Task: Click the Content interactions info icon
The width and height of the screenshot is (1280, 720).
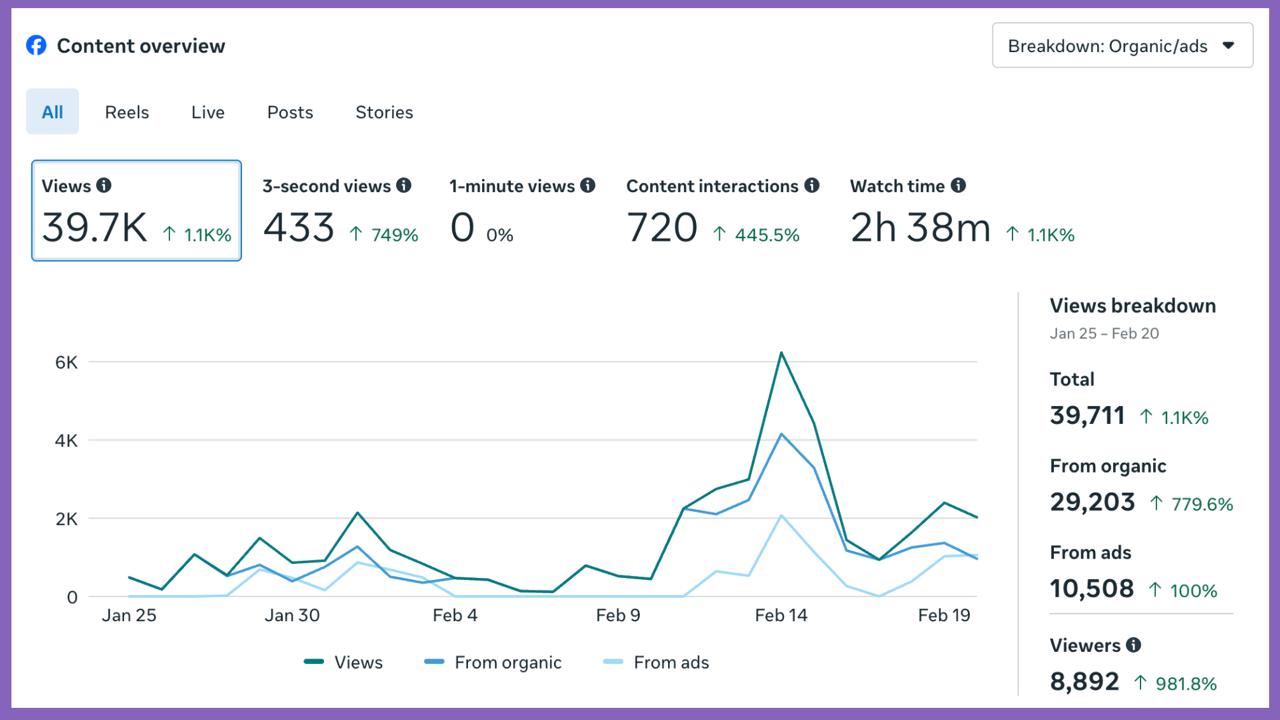Action: pos(811,185)
